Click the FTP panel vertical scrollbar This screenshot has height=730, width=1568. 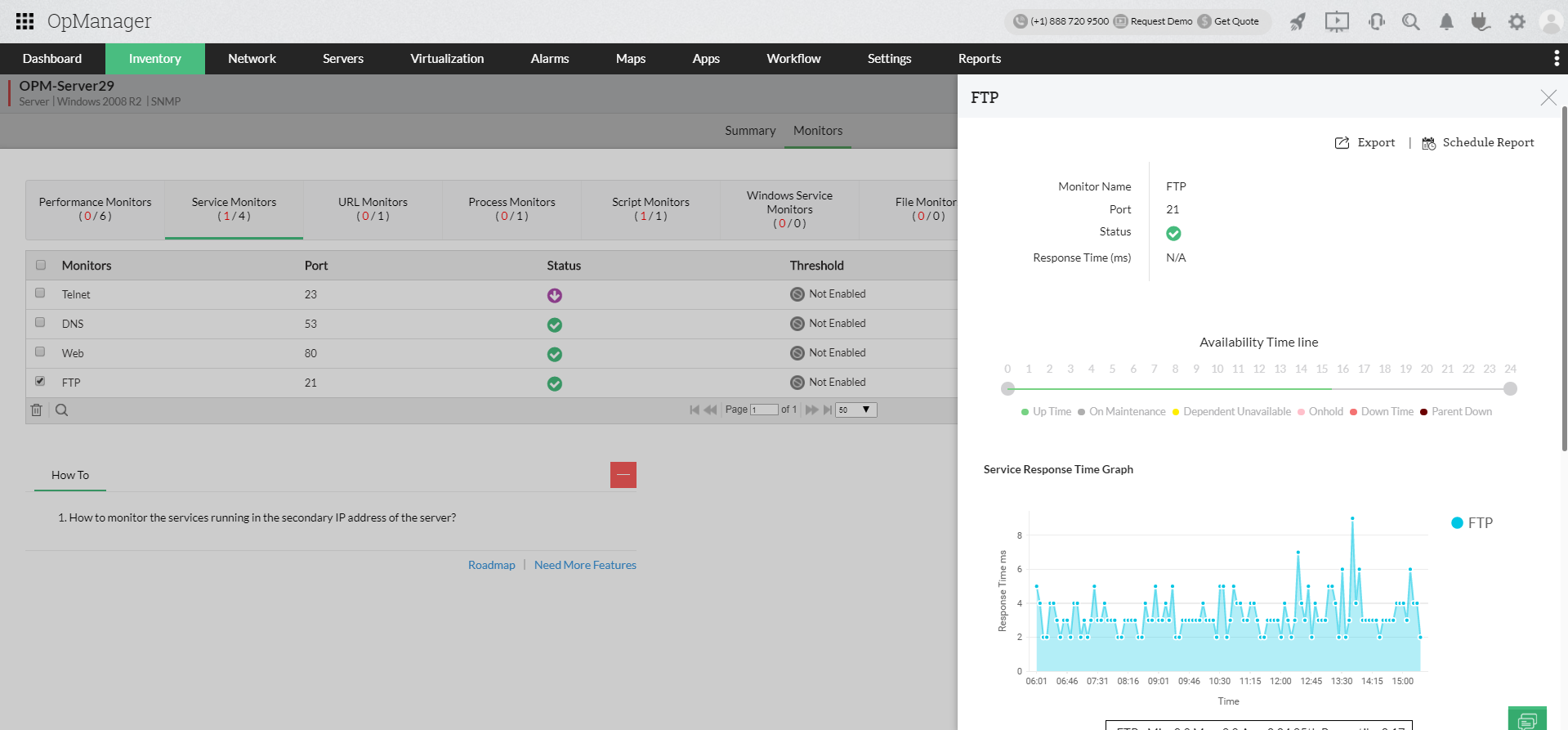coord(1564,278)
